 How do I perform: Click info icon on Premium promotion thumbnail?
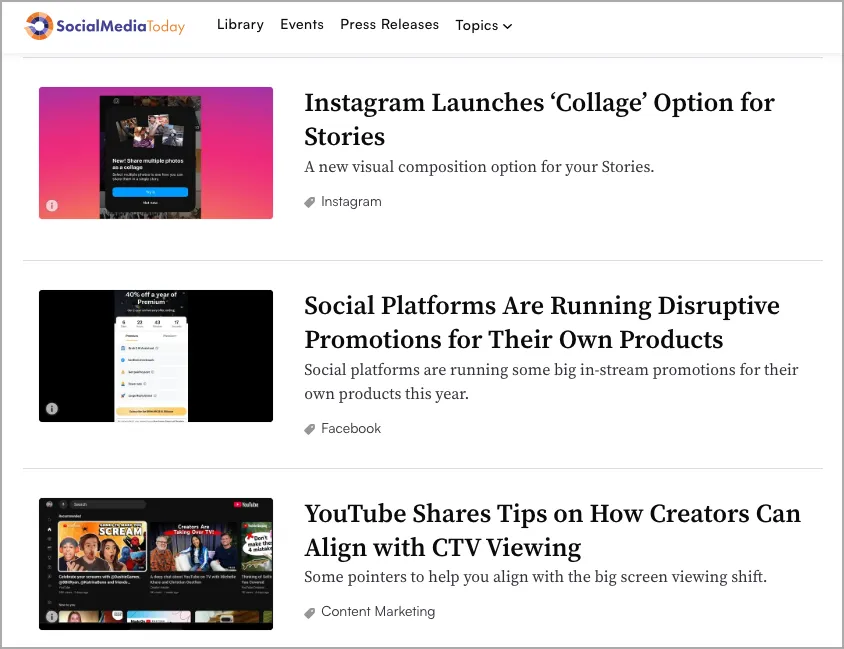52,409
